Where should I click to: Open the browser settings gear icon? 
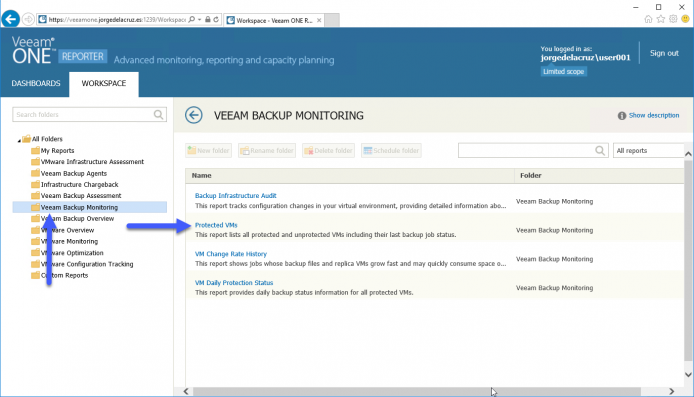click(x=673, y=19)
